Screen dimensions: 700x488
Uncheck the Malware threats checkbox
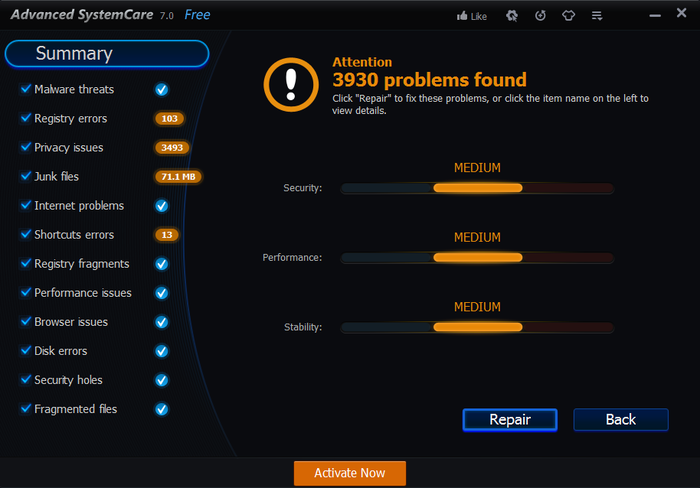(26, 89)
